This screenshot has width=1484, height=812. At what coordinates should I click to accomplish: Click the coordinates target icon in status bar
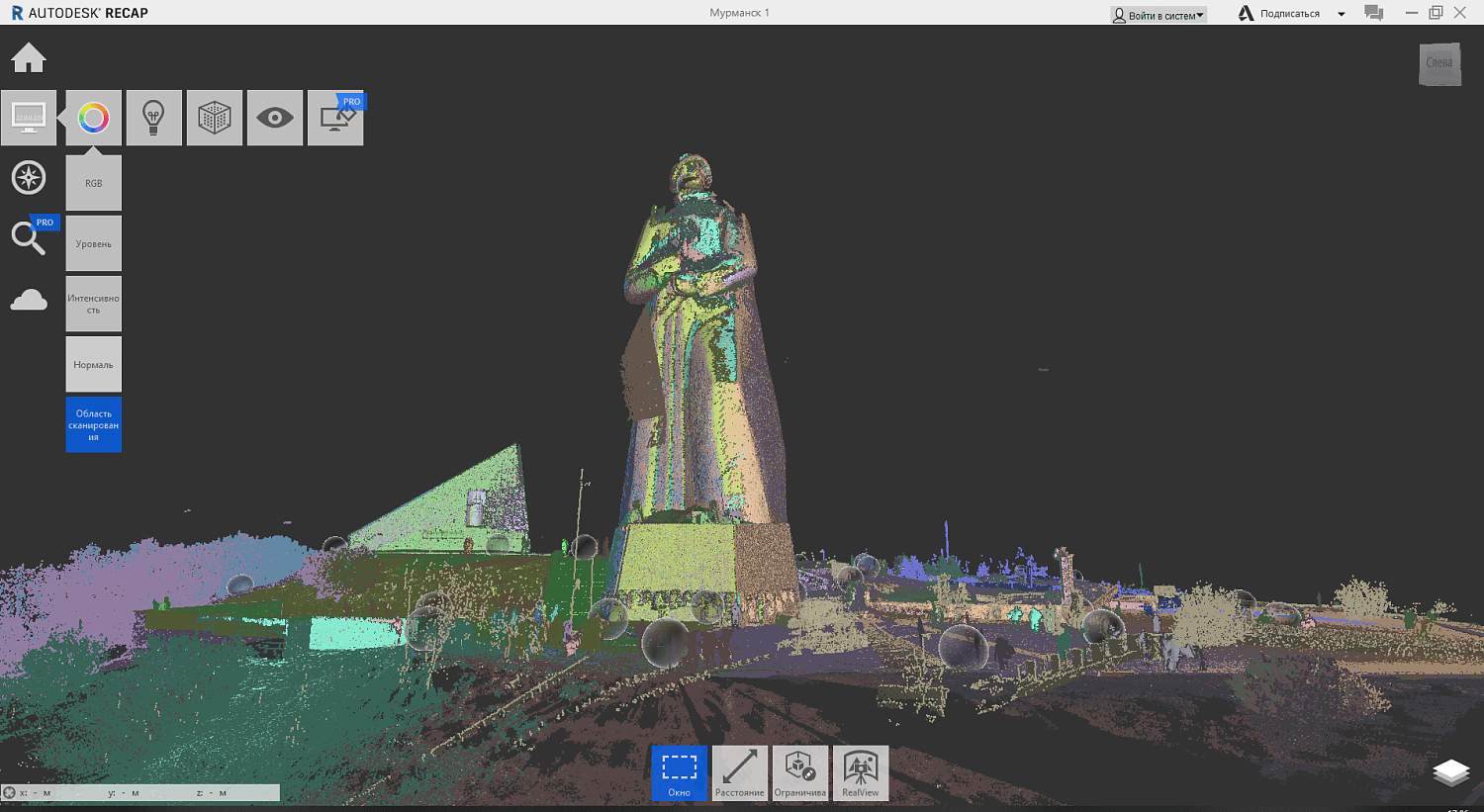click(x=9, y=792)
